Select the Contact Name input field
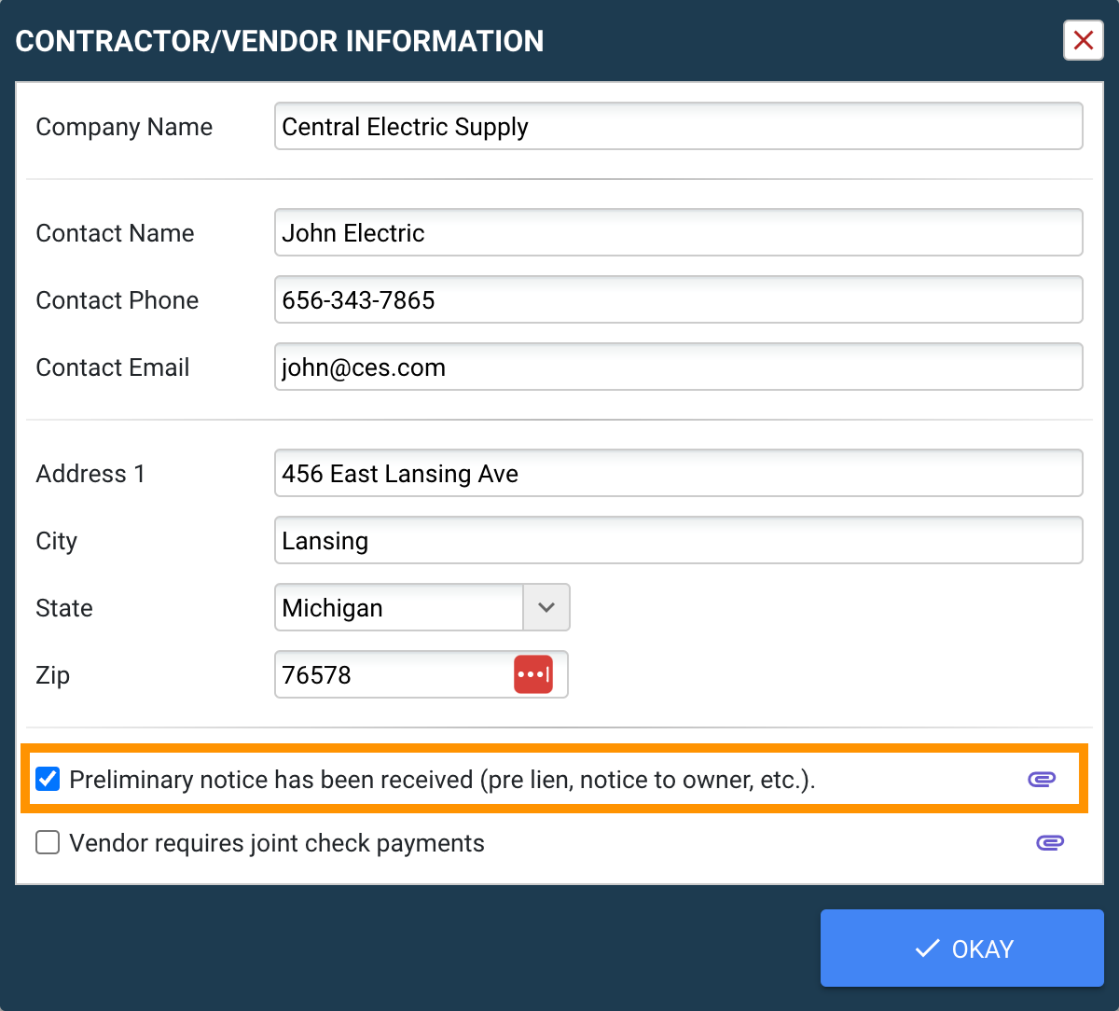Screen dimensions: 1119x1011 (679, 233)
